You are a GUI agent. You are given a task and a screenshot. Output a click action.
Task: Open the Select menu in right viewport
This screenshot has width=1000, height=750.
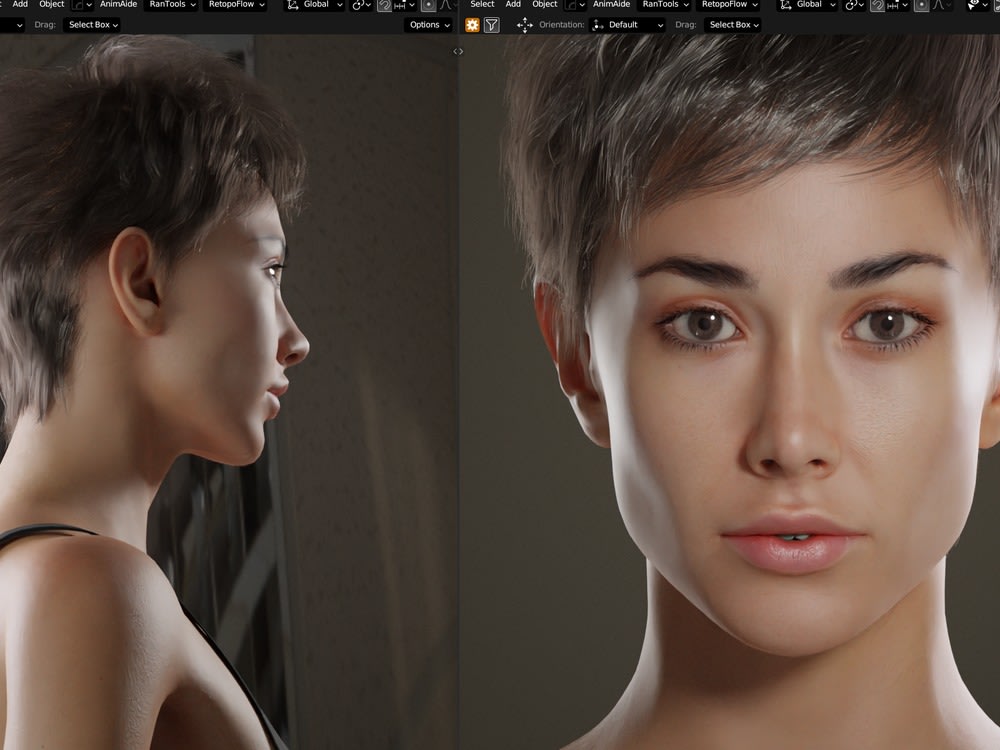click(482, 5)
